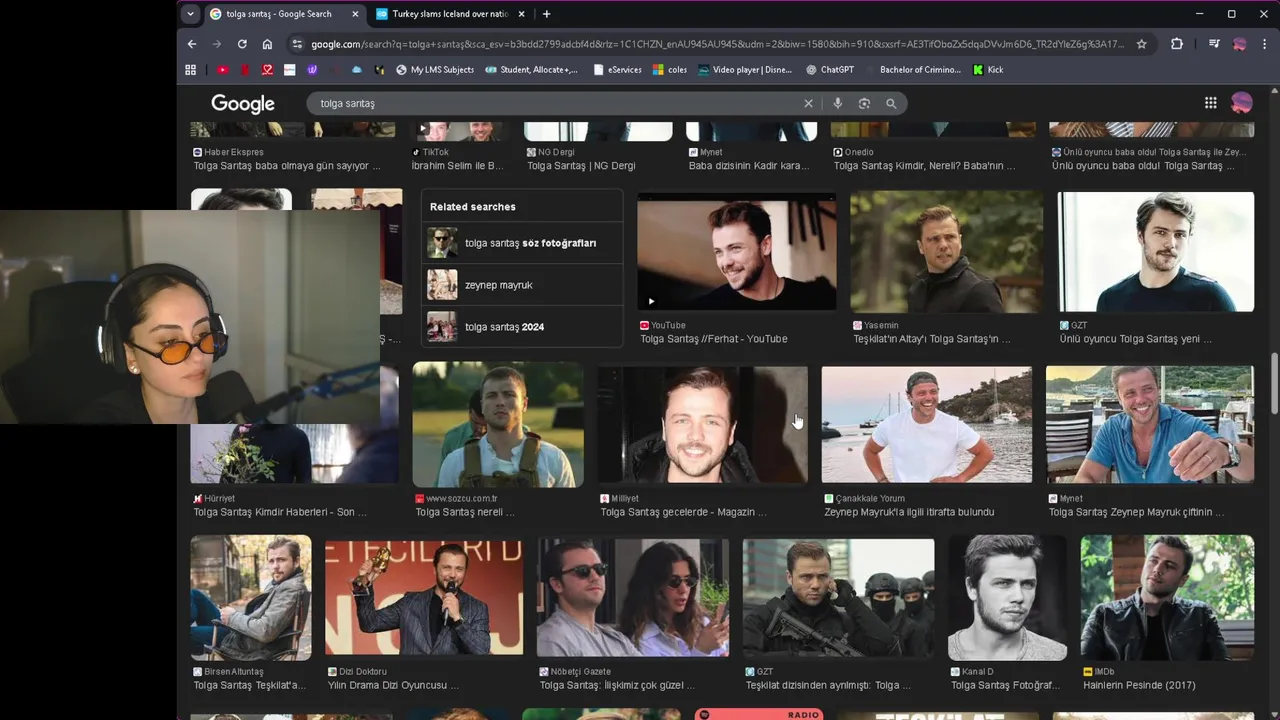Click the purple U bookmark icon
This screenshot has width=1280, height=720.
(x=312, y=70)
